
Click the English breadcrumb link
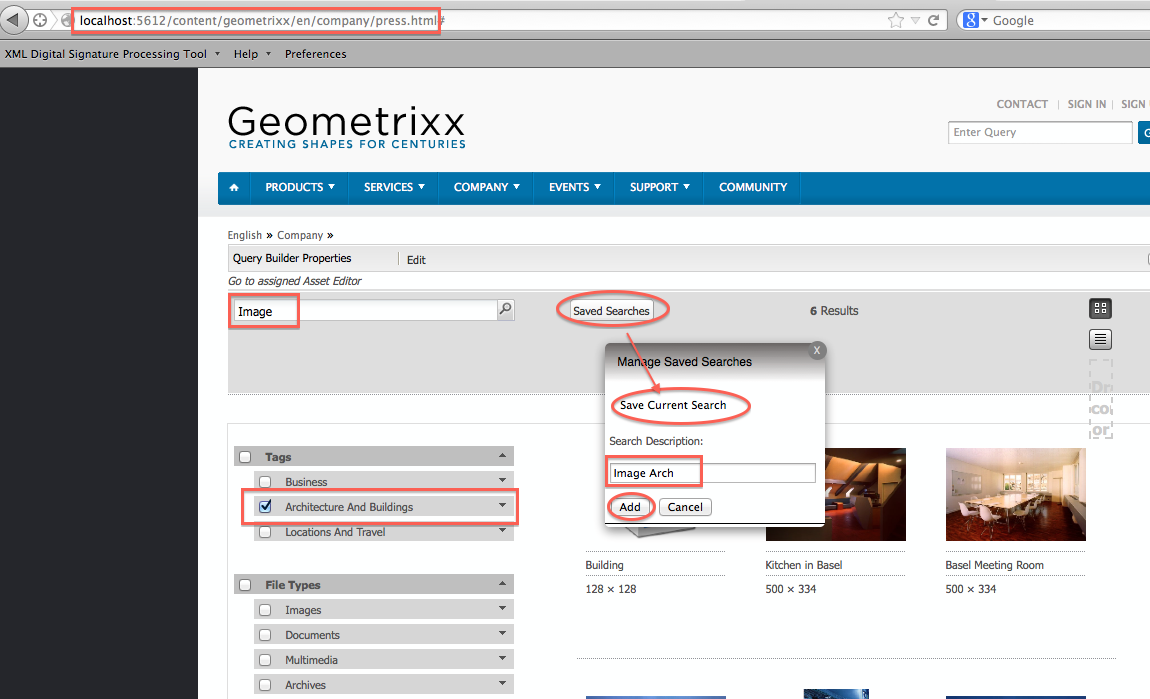pos(244,235)
